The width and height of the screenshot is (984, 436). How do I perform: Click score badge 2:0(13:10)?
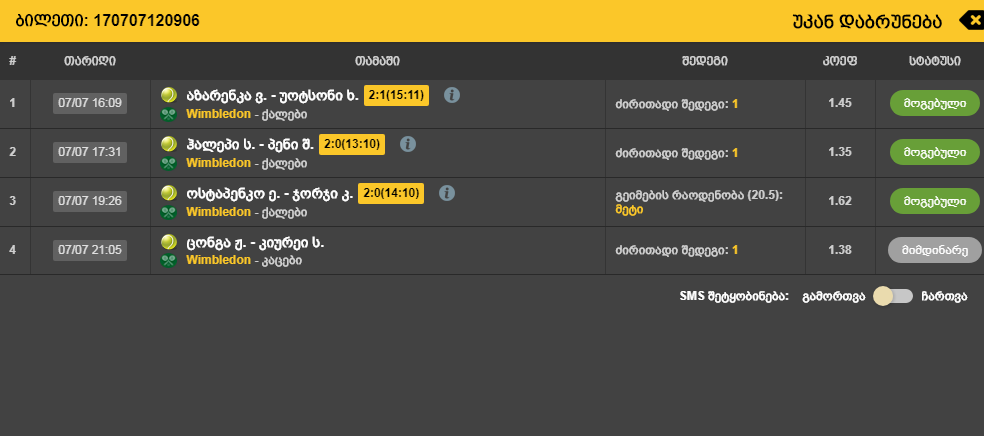[352, 144]
